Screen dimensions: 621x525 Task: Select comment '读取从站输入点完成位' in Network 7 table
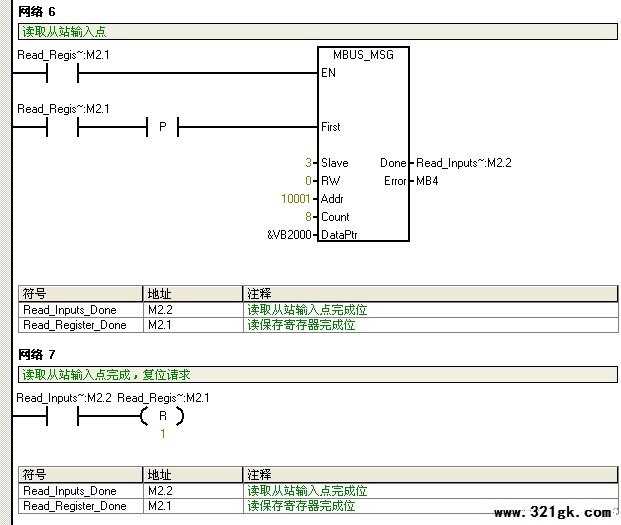click(307, 491)
